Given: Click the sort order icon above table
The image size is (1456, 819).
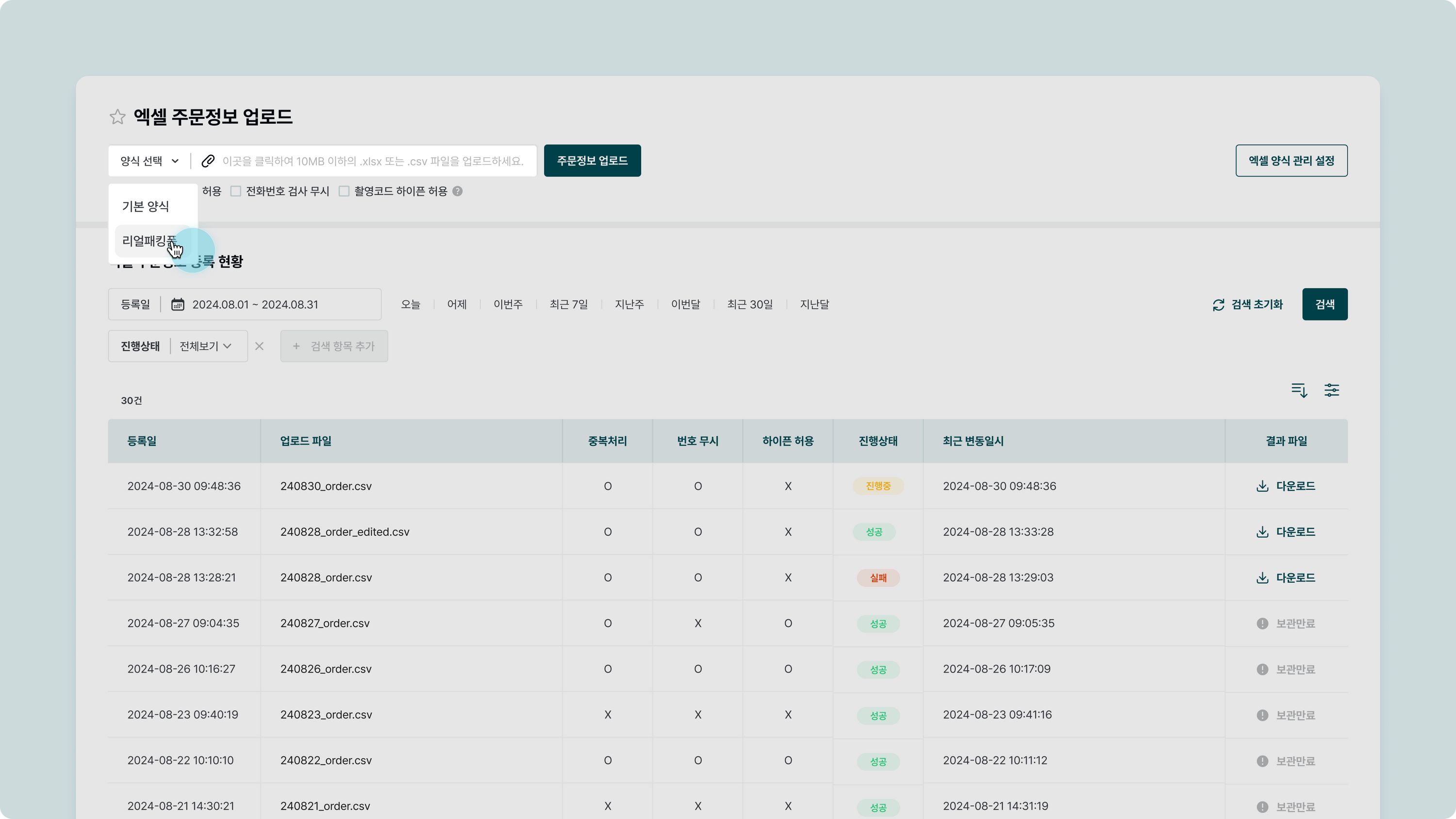Looking at the screenshot, I should 1299,390.
